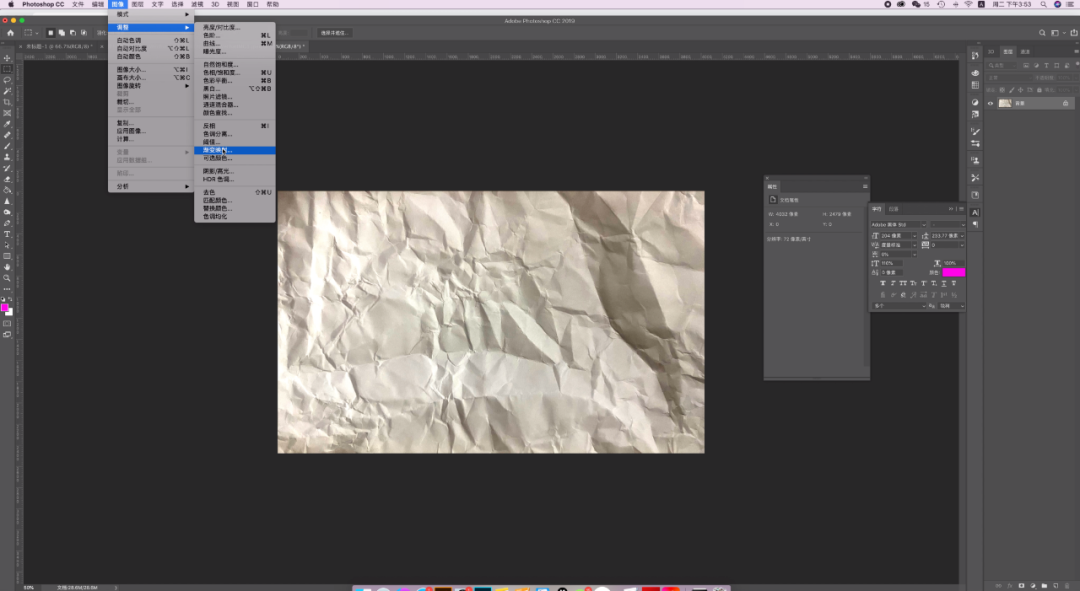This screenshot has width=1080, height=591.
Task: Click 图像大小 in the Image menu
Action: point(131,69)
